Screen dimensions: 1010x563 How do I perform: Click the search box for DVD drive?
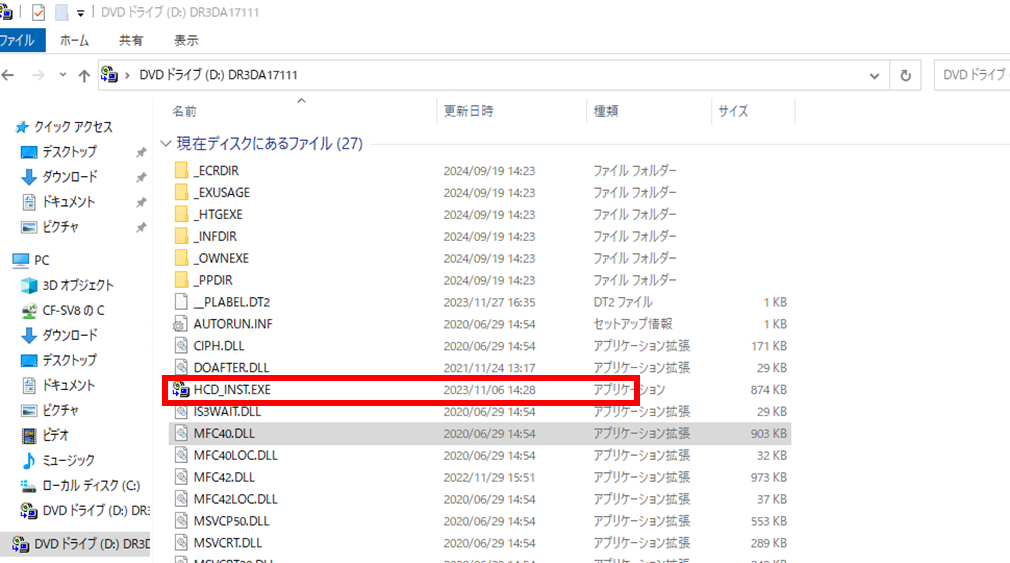[x=970, y=75]
